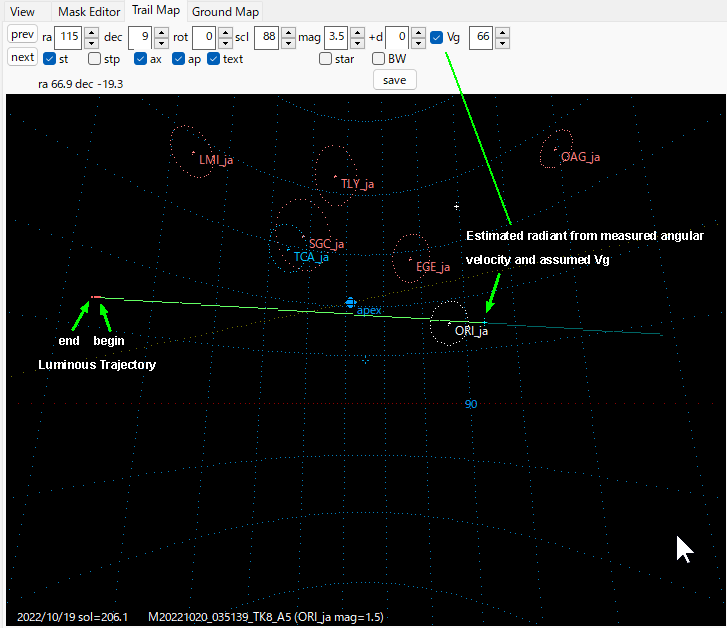Increase the Vg velocity value using up arrow
This screenshot has height=628, width=727.
pyautogui.click(x=502, y=33)
